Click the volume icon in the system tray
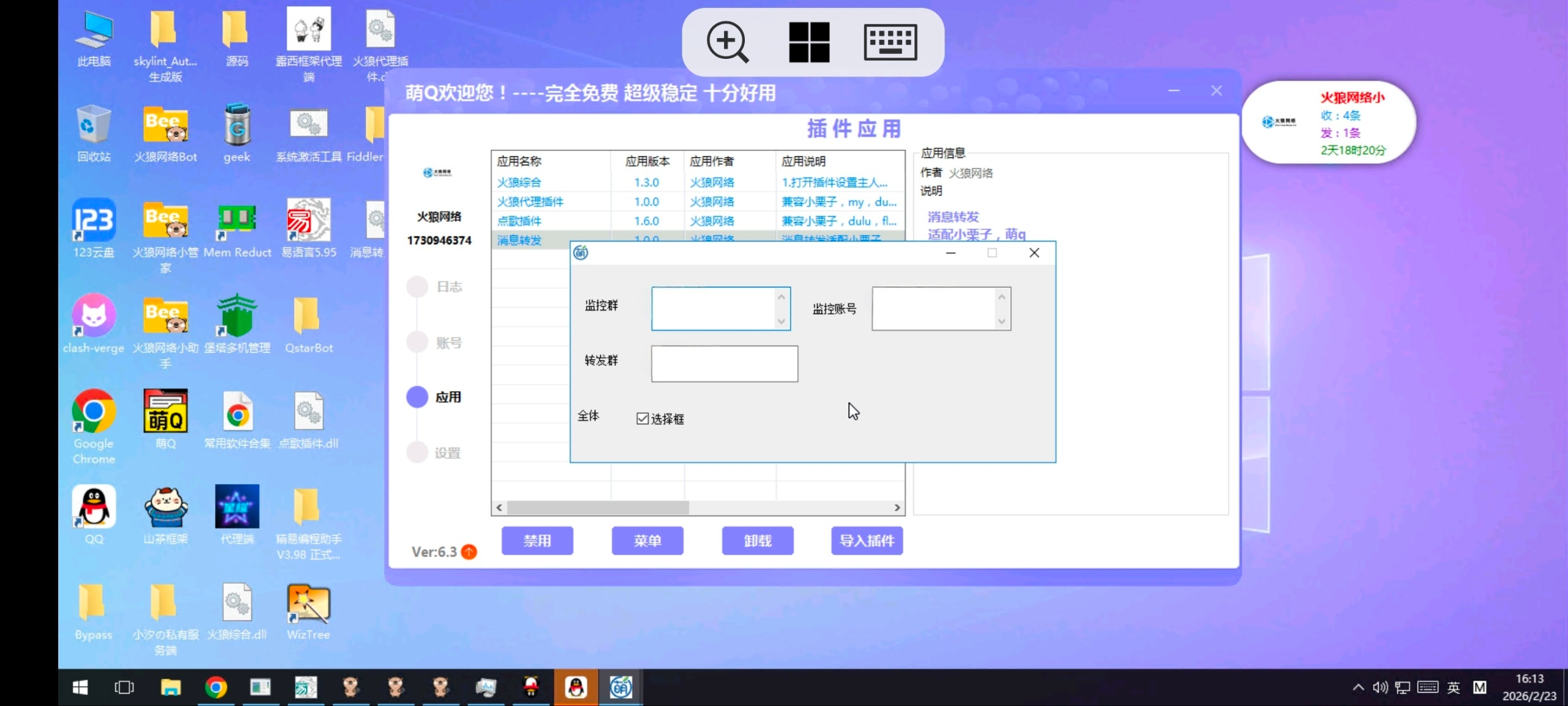Viewport: 1568px width, 706px height. coord(1379,688)
